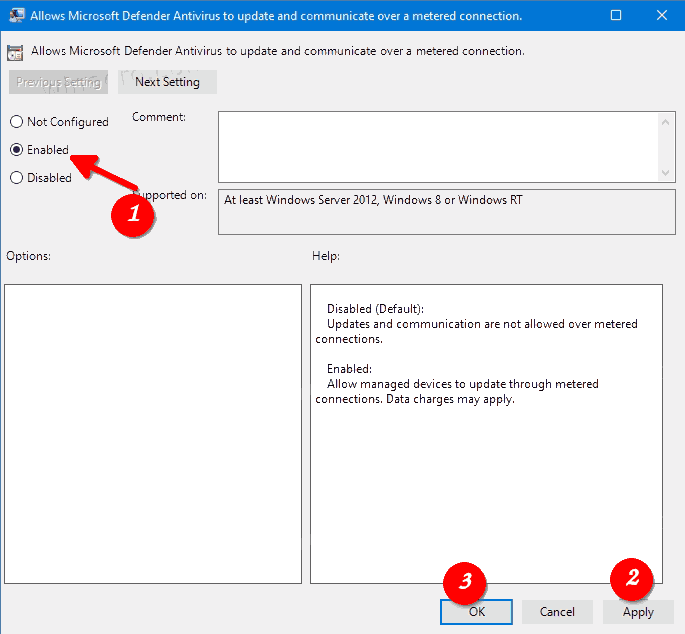Click the 'Enabled:' heading in Help pane
Screen dimensions: 685x634
click(349, 369)
